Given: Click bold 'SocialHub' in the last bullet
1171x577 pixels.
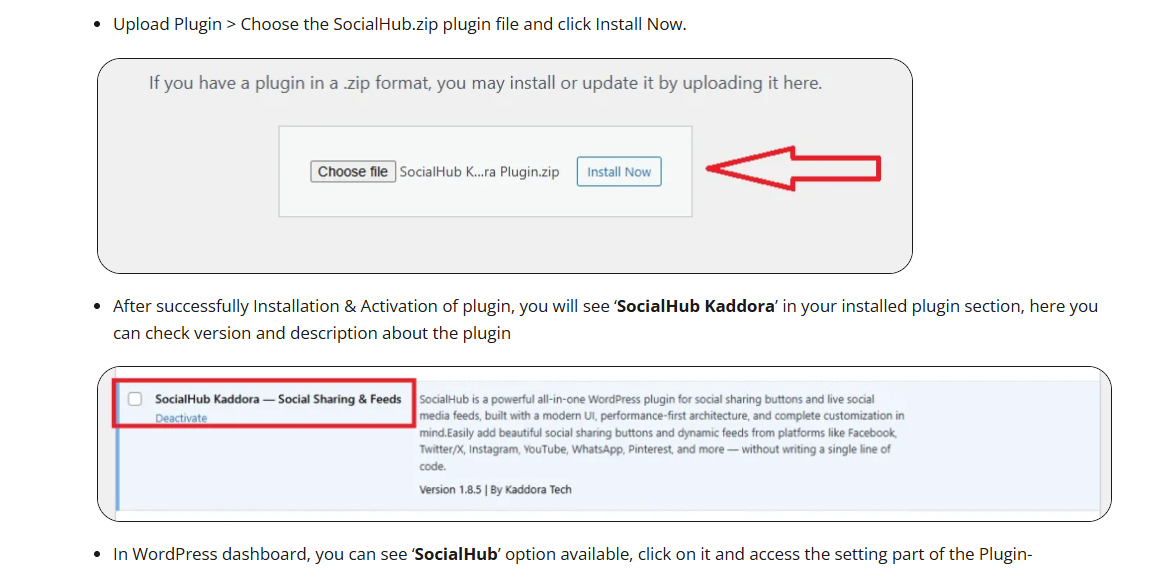Looking at the screenshot, I should coord(457,554).
